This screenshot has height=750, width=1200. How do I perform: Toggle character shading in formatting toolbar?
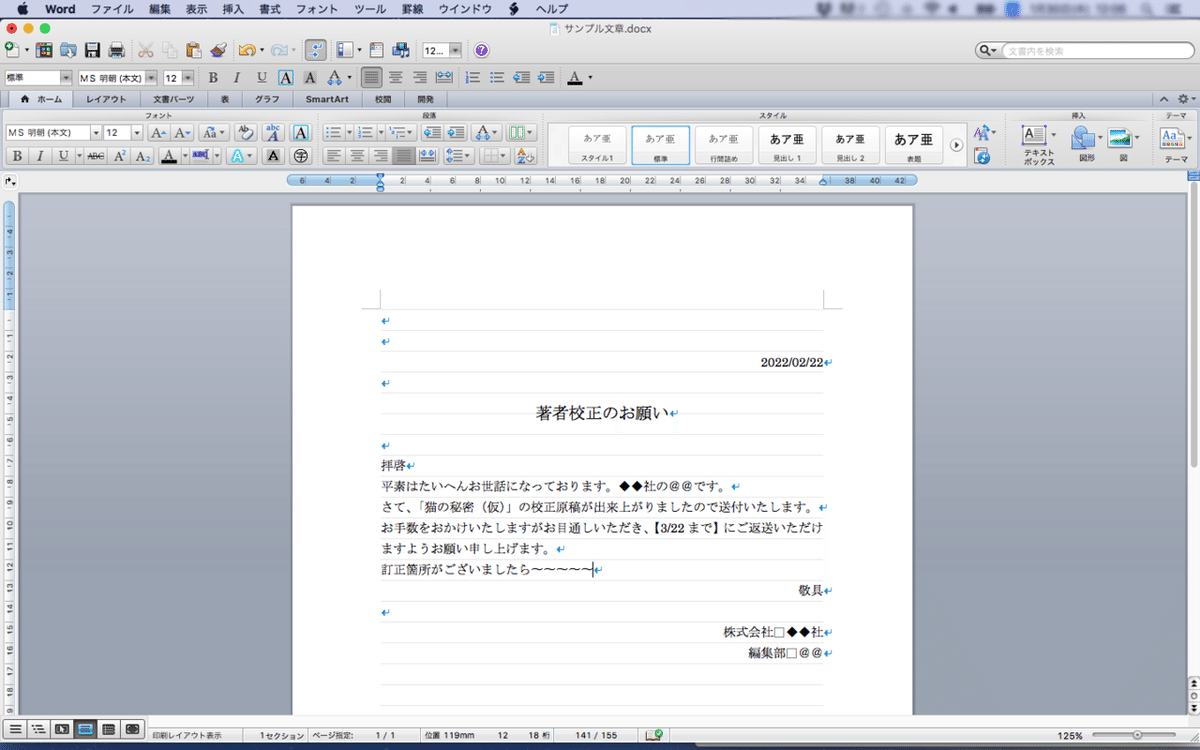[x=310, y=77]
